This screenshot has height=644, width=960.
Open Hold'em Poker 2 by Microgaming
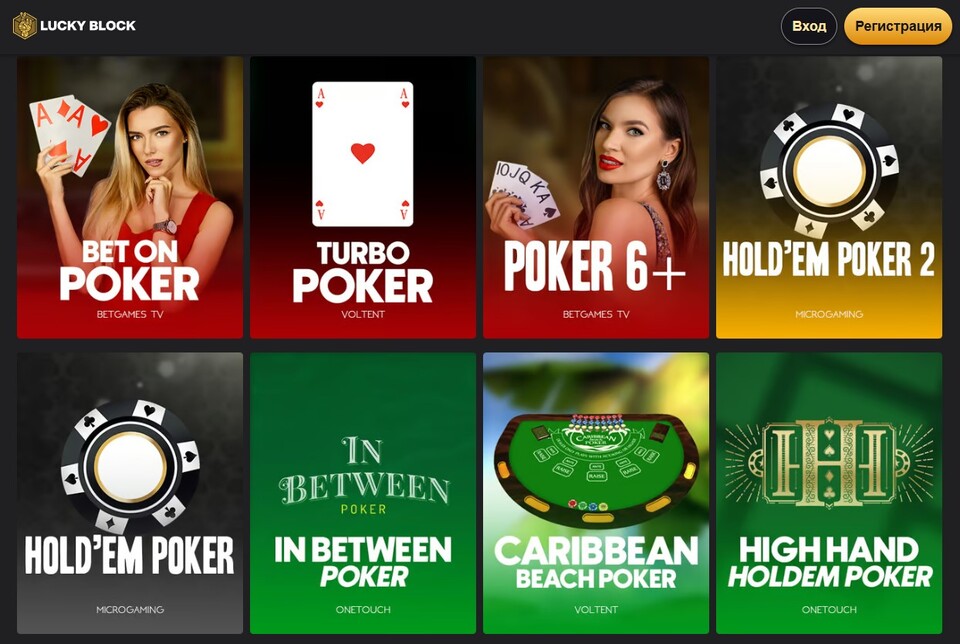tap(829, 197)
